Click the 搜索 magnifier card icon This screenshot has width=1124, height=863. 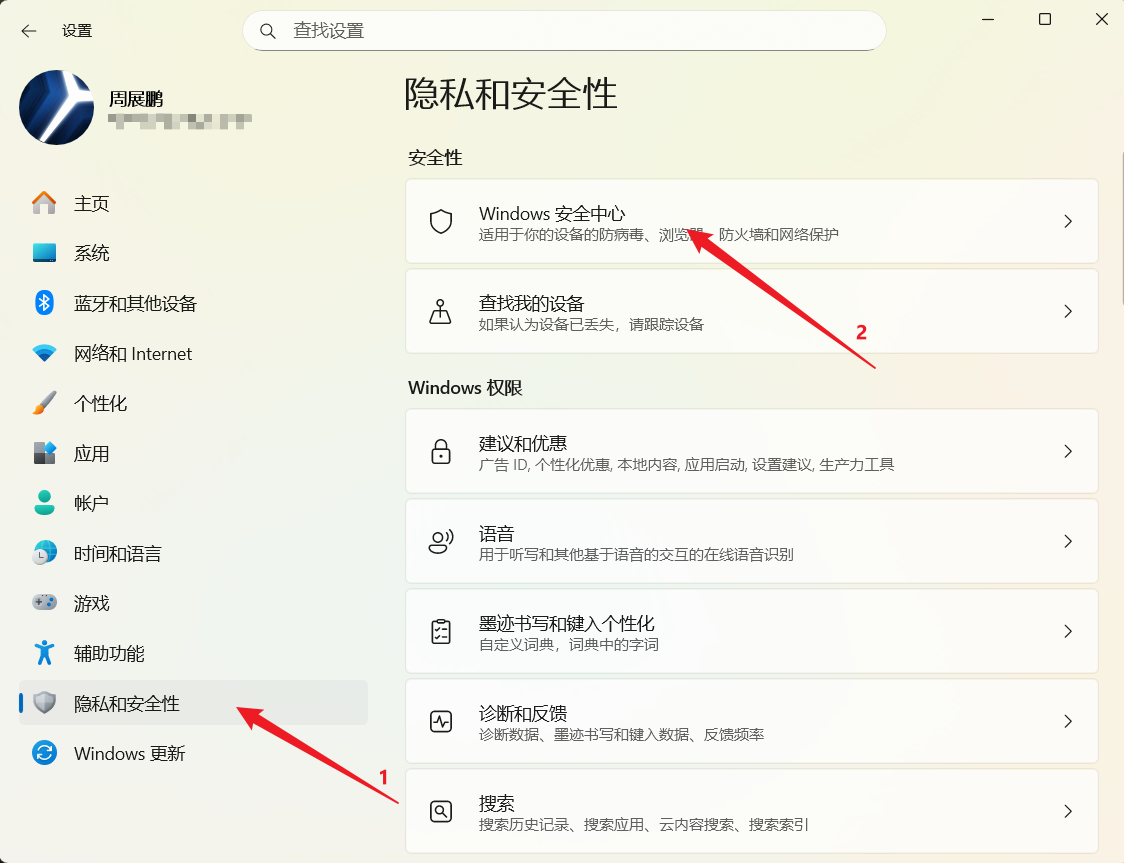tap(441, 811)
